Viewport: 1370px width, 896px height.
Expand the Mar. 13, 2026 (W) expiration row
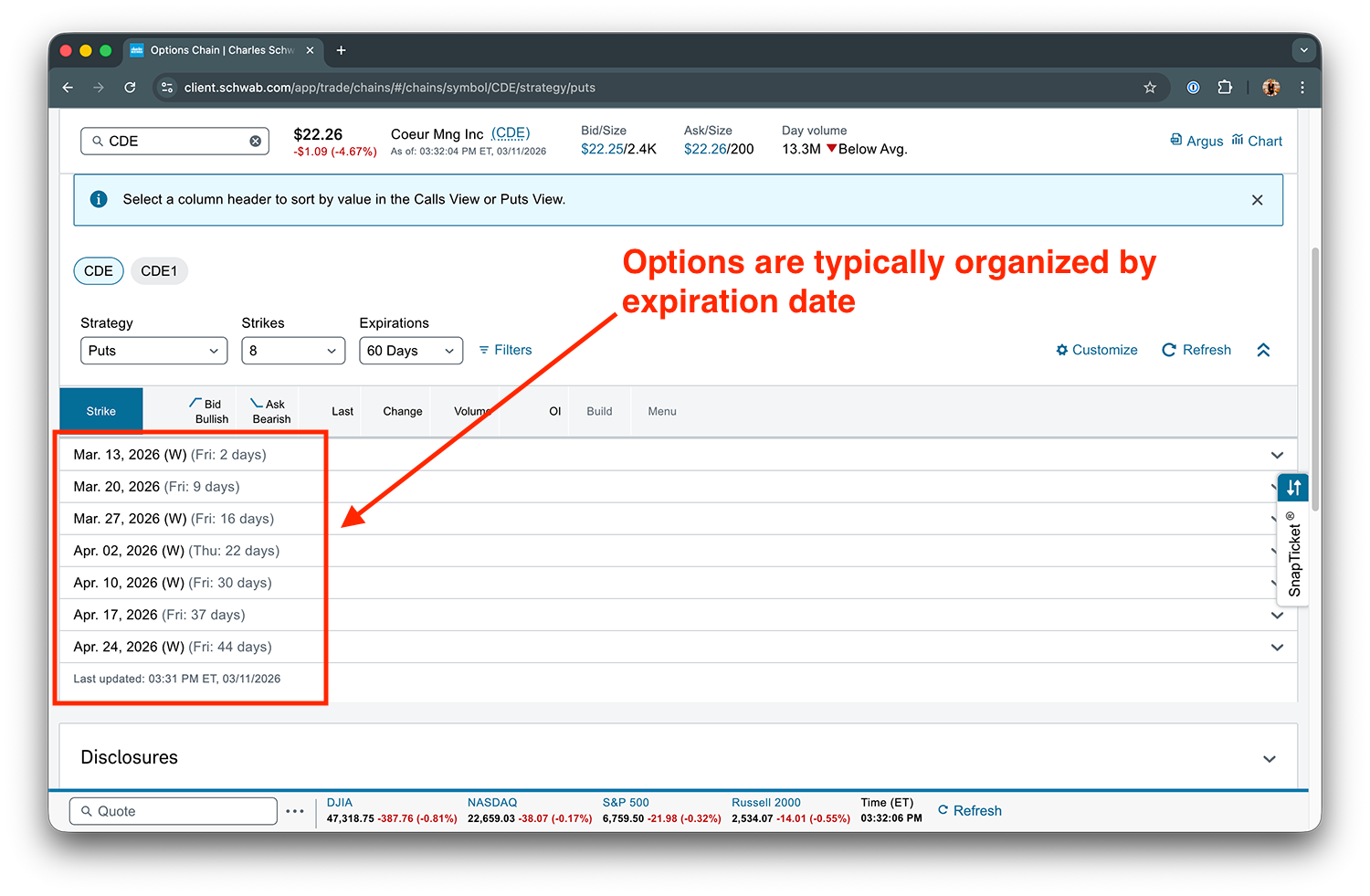point(678,455)
